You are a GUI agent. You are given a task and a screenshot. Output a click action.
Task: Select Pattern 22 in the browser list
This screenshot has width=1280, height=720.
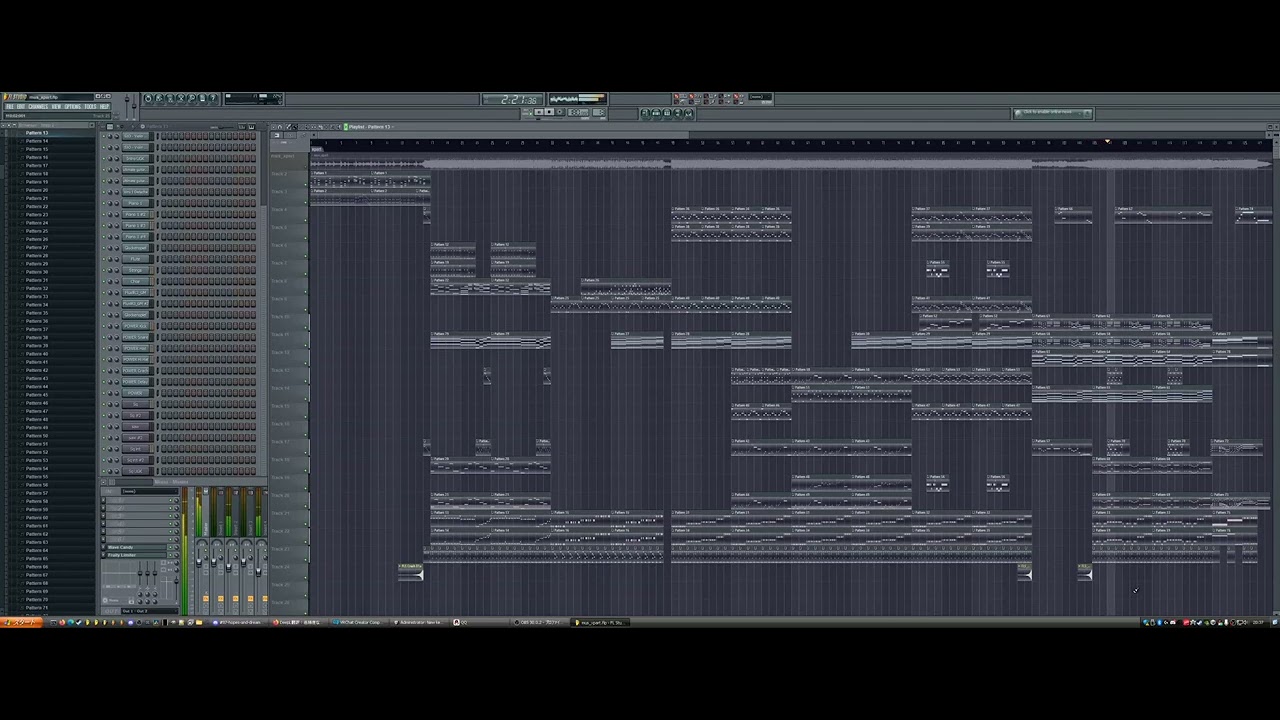coord(37,206)
